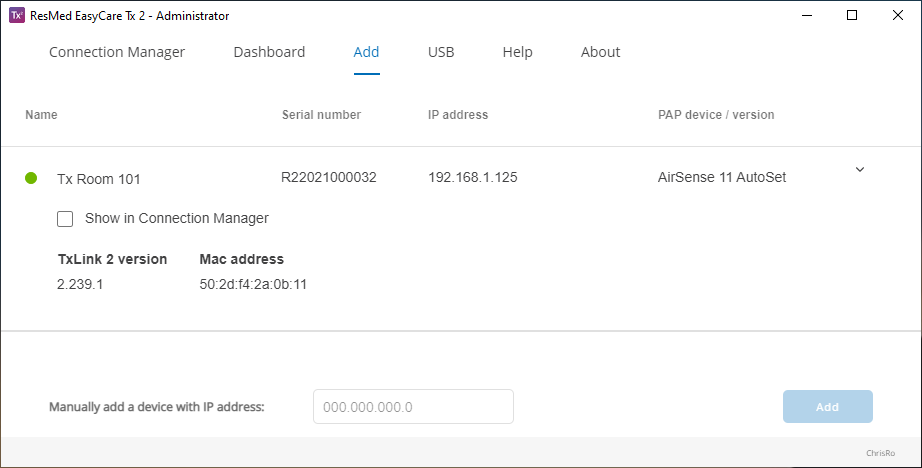This screenshot has width=922, height=468.
Task: Open the Connection Manager tab
Action: pos(117,52)
